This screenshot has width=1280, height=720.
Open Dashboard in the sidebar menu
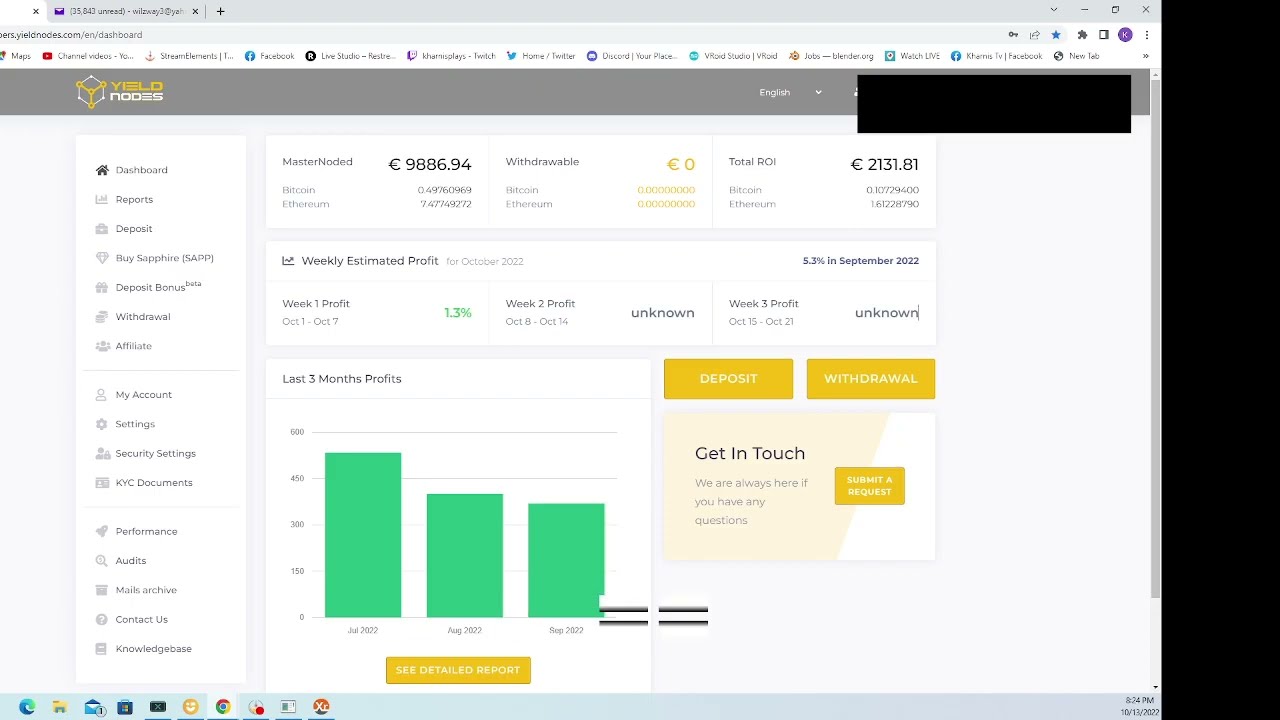point(141,170)
